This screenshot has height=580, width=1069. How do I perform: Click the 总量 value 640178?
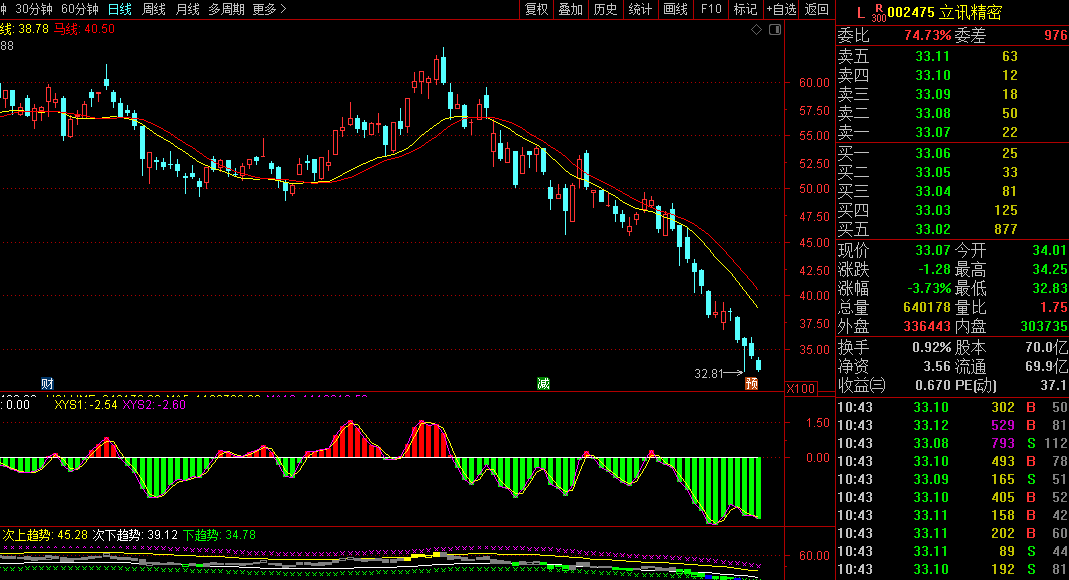pos(927,307)
